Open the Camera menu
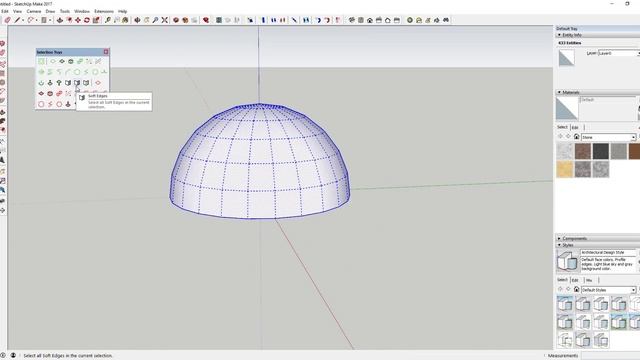 (34, 11)
